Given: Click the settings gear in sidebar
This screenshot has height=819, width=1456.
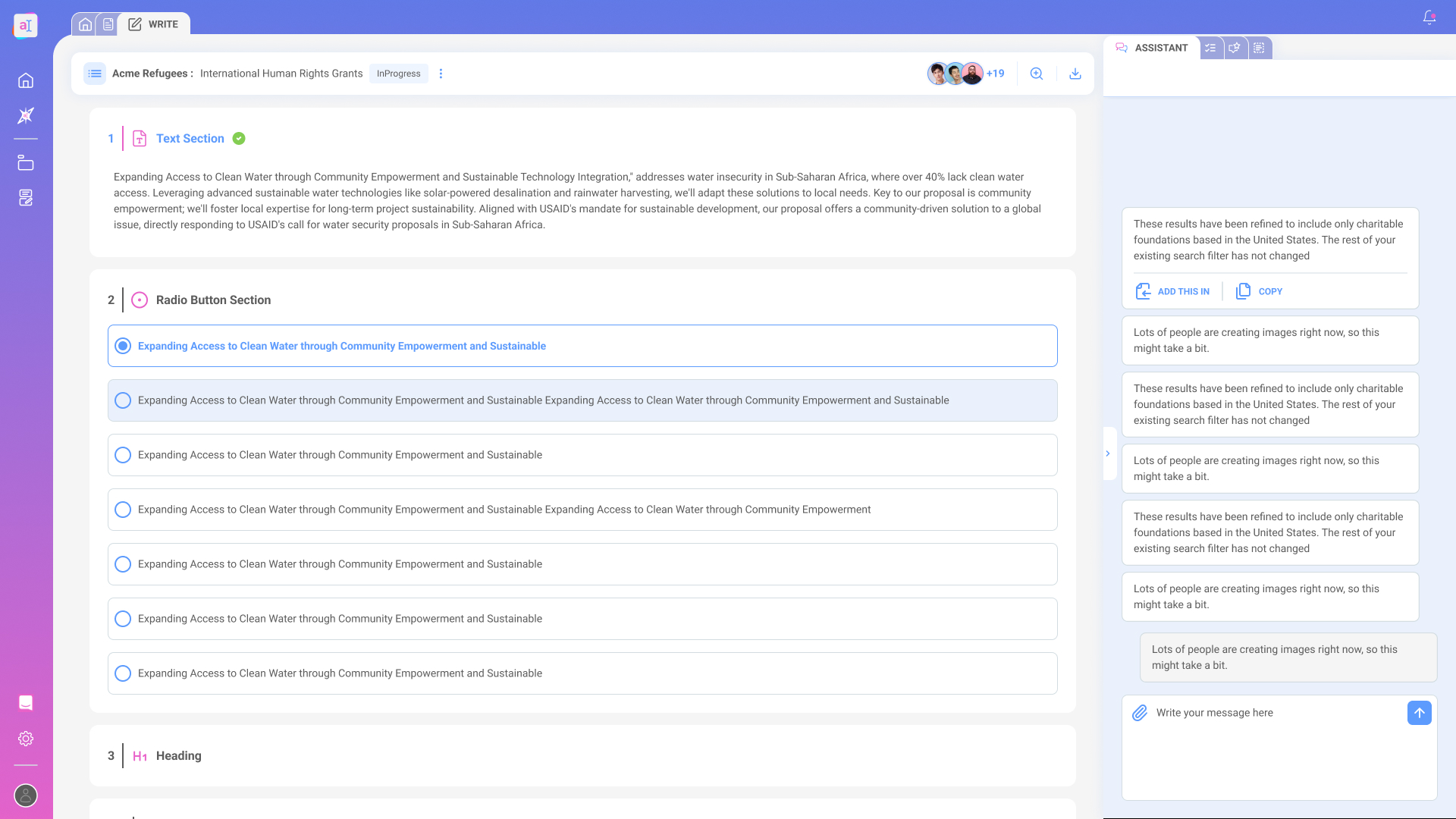Looking at the screenshot, I should (26, 739).
